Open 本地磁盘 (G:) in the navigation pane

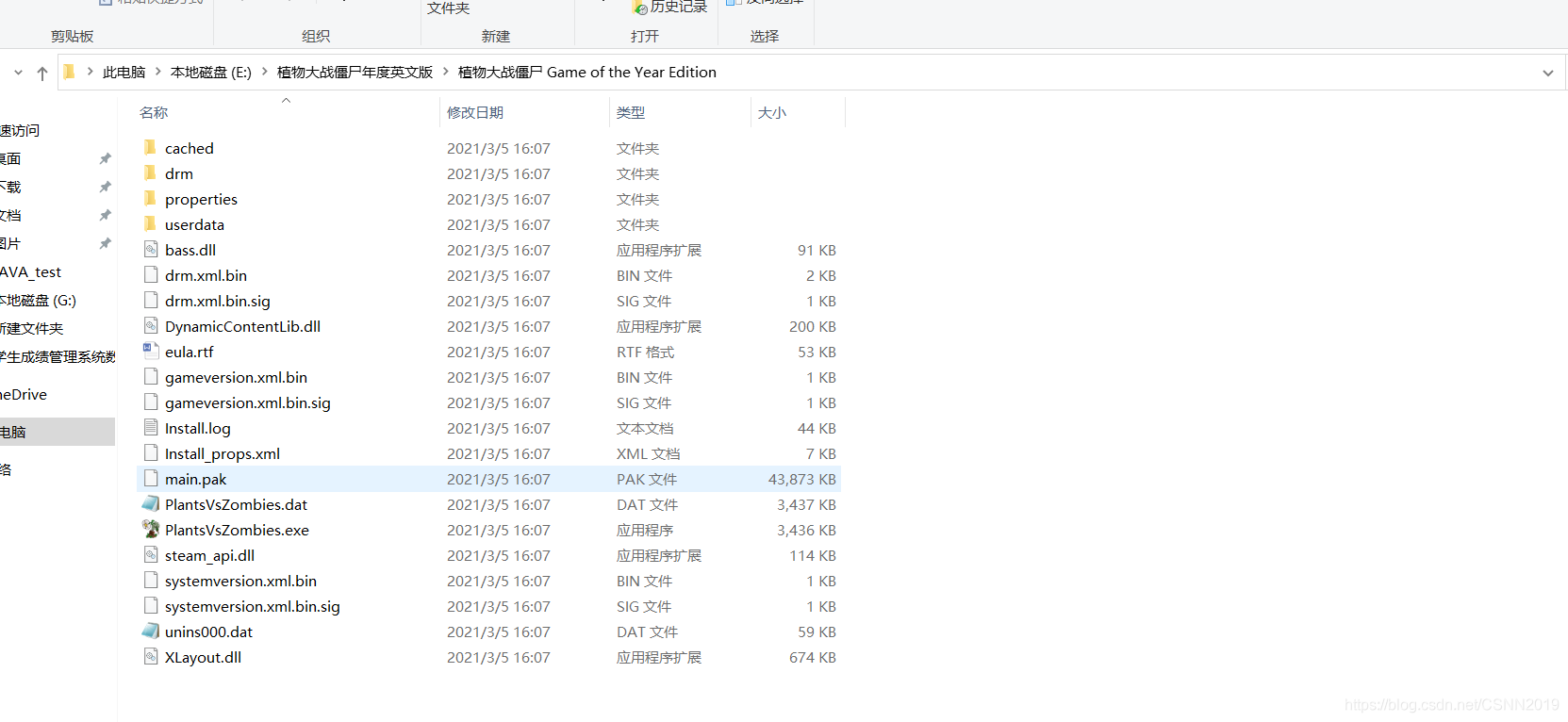(39, 300)
